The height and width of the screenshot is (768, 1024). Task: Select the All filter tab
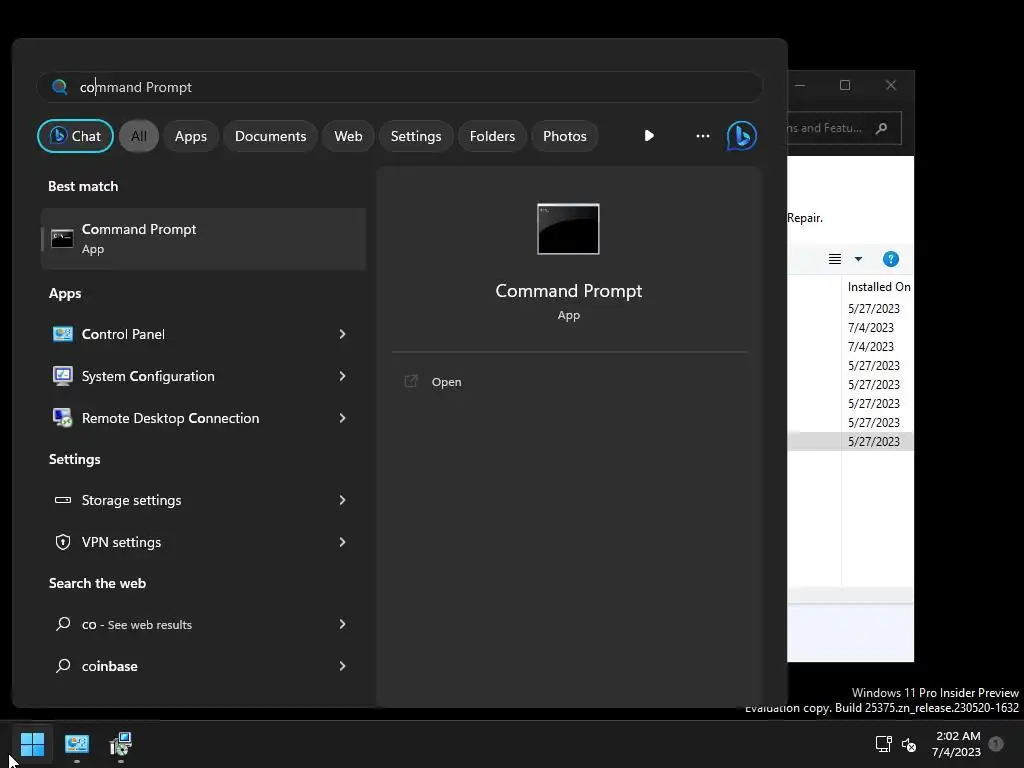tap(138, 136)
